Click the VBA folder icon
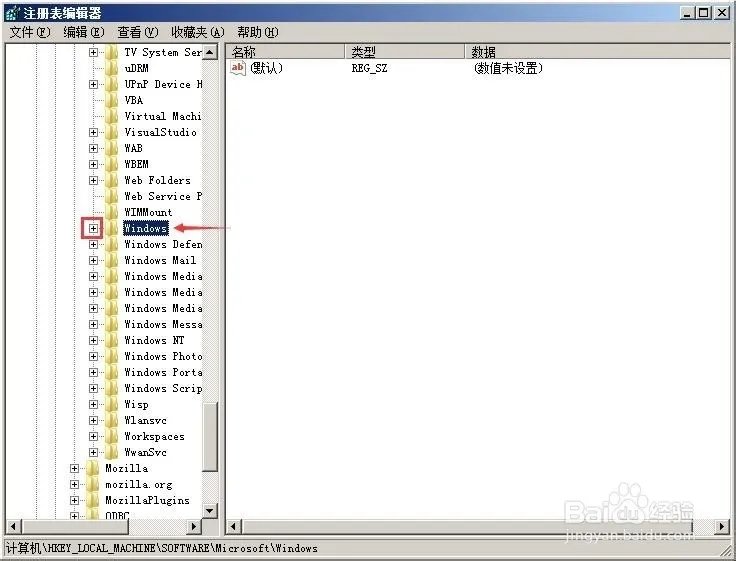The image size is (736, 561). coord(112,100)
